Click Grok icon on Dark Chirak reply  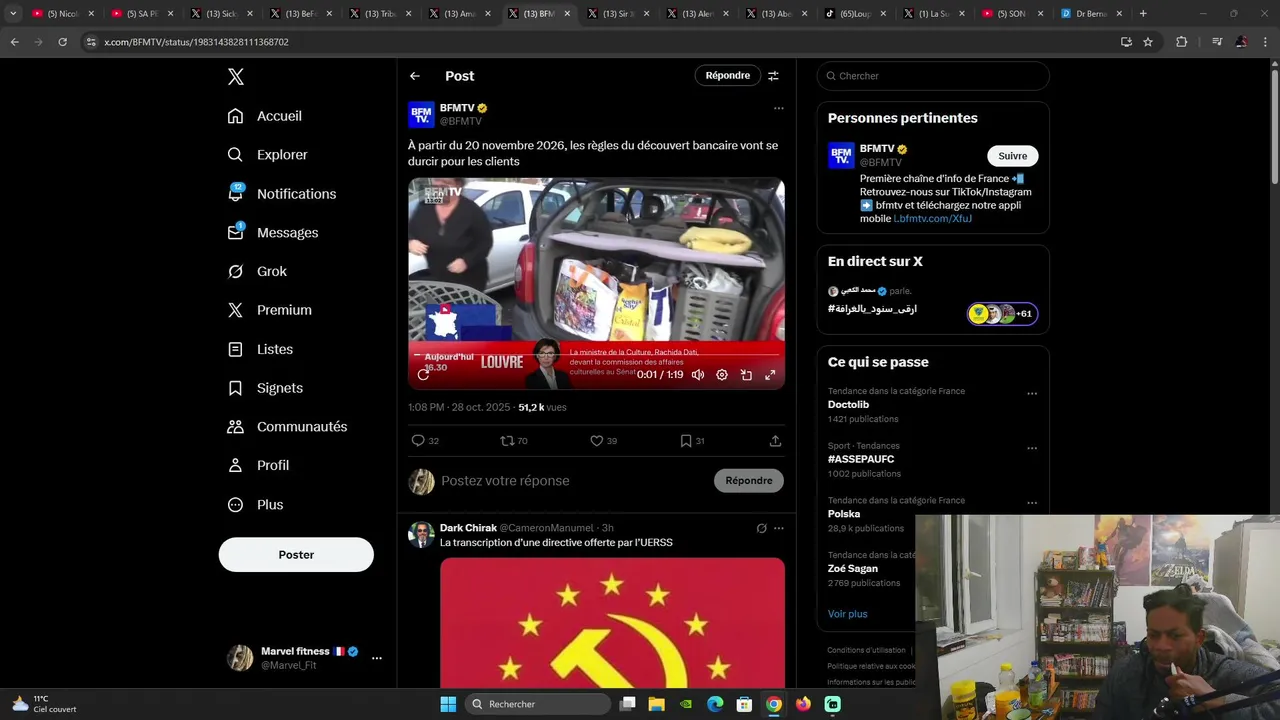click(x=761, y=528)
